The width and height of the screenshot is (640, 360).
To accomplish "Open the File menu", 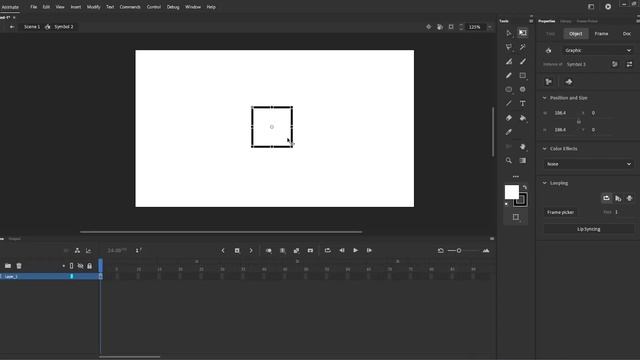I will point(33,7).
